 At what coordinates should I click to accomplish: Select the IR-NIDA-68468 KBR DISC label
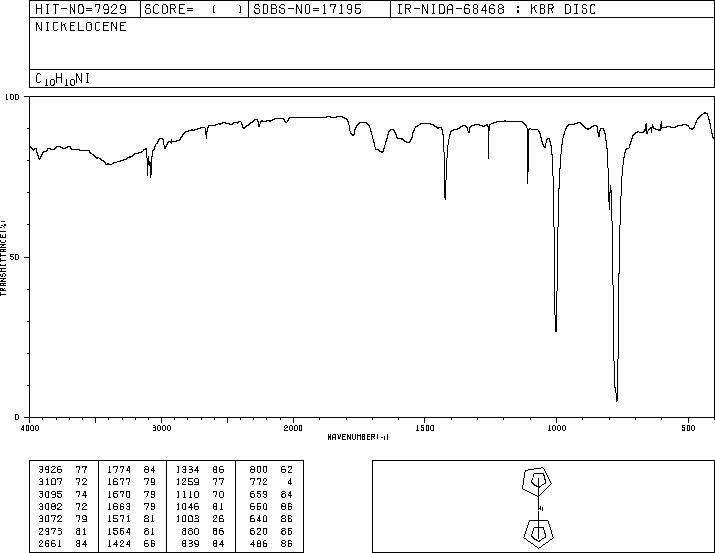coord(496,9)
